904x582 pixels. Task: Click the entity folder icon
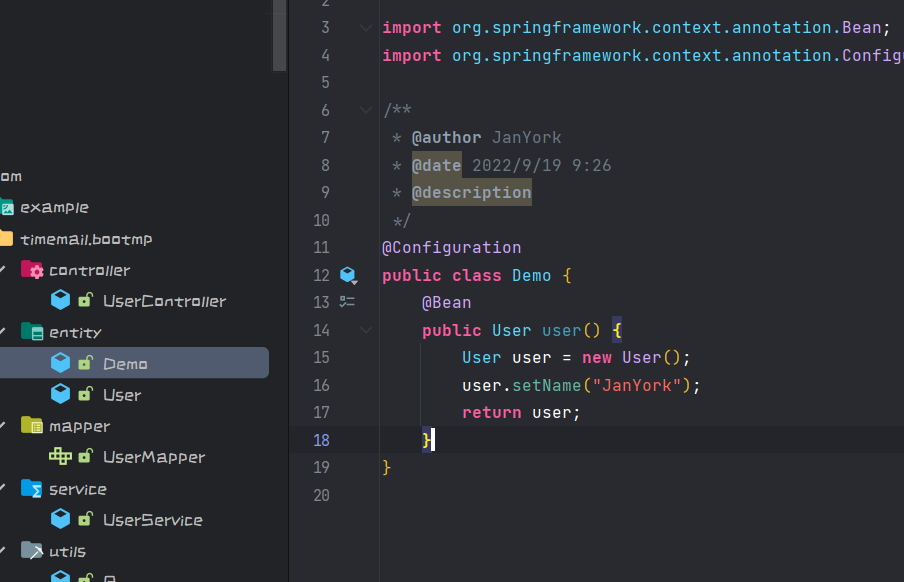point(32,332)
